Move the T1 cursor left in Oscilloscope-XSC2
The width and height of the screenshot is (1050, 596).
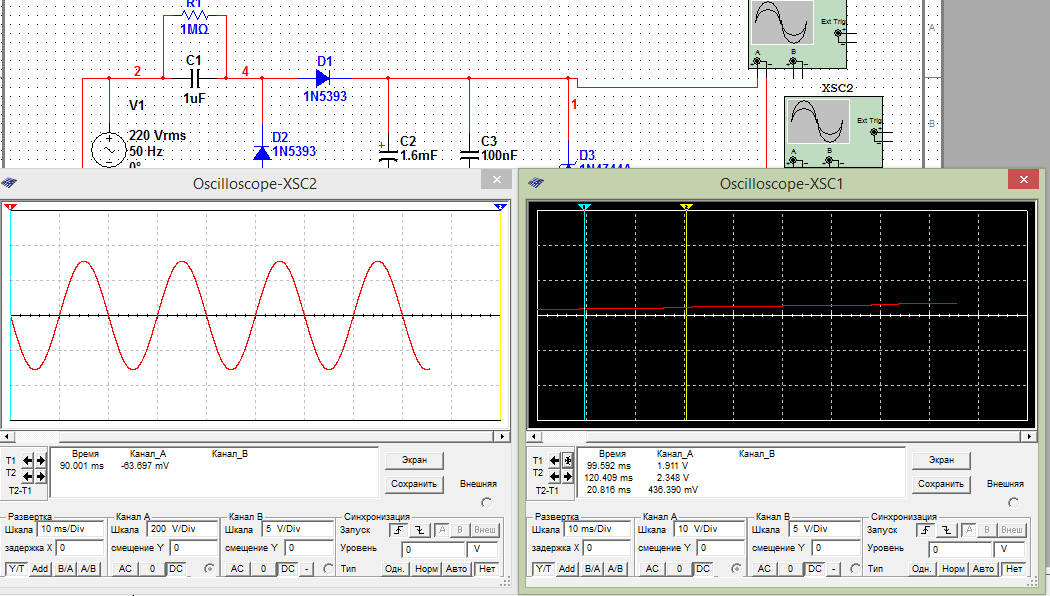coord(28,460)
